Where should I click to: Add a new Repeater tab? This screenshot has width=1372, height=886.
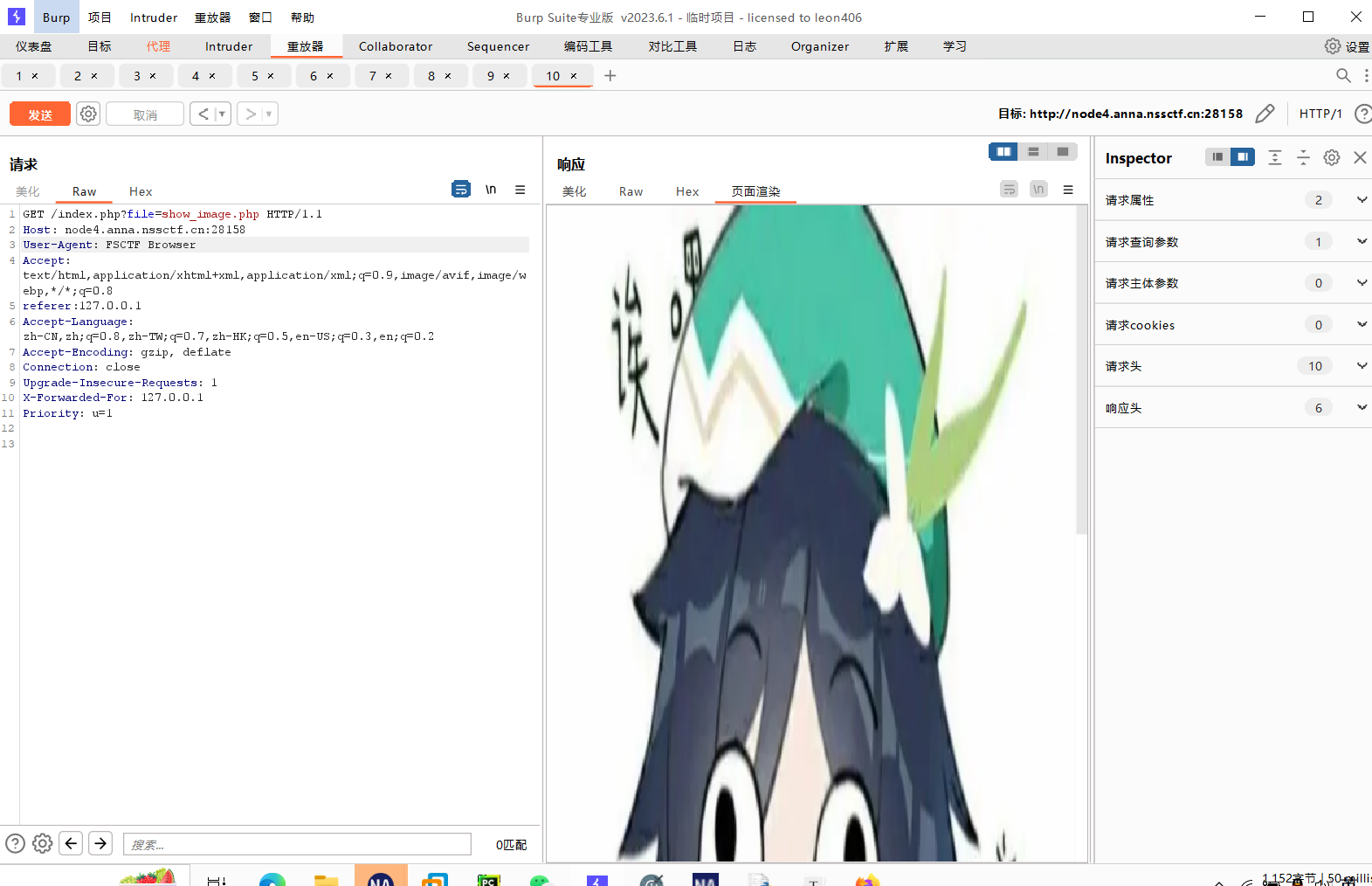click(610, 76)
